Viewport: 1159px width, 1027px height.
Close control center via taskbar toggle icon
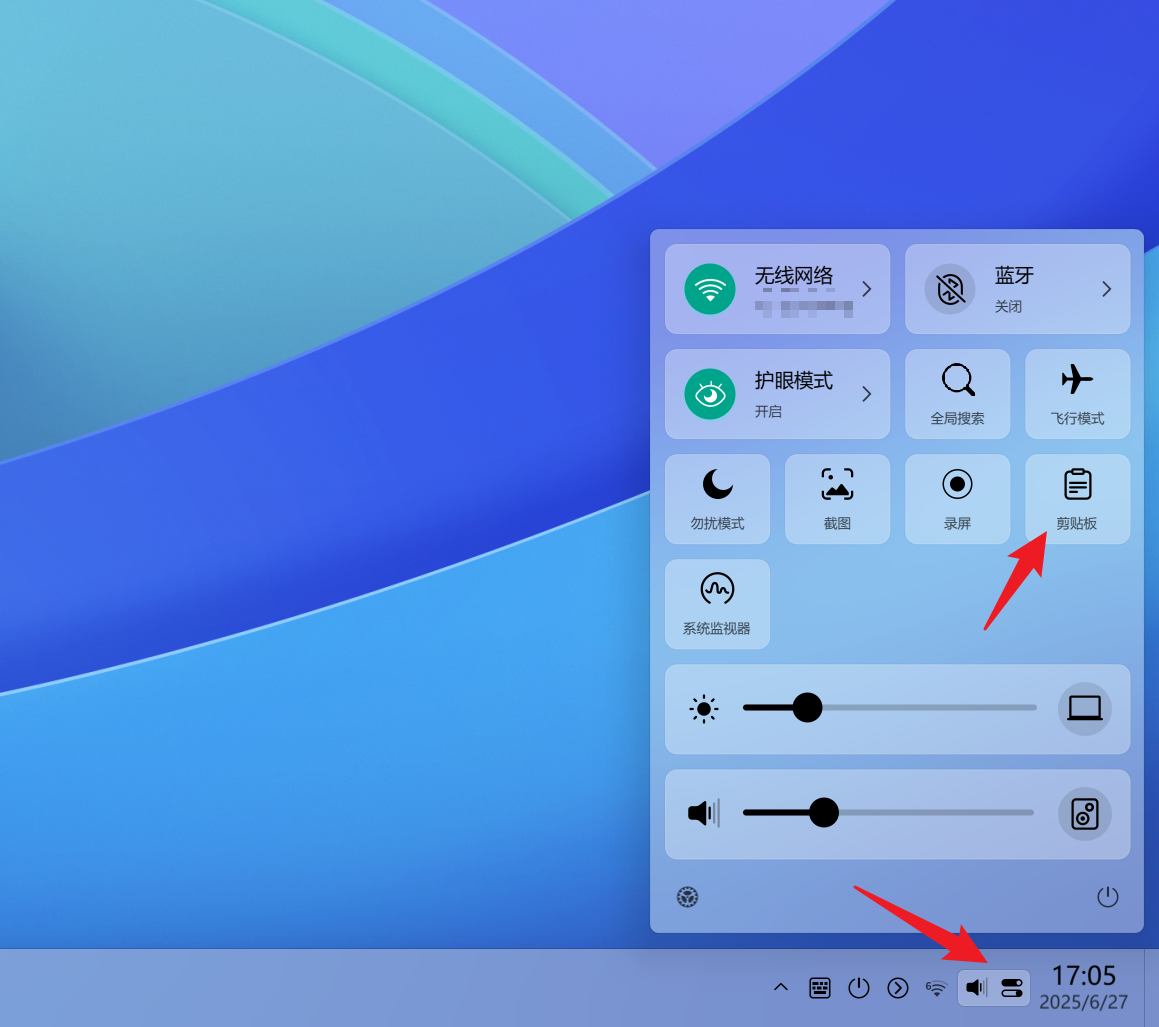tap(1012, 988)
